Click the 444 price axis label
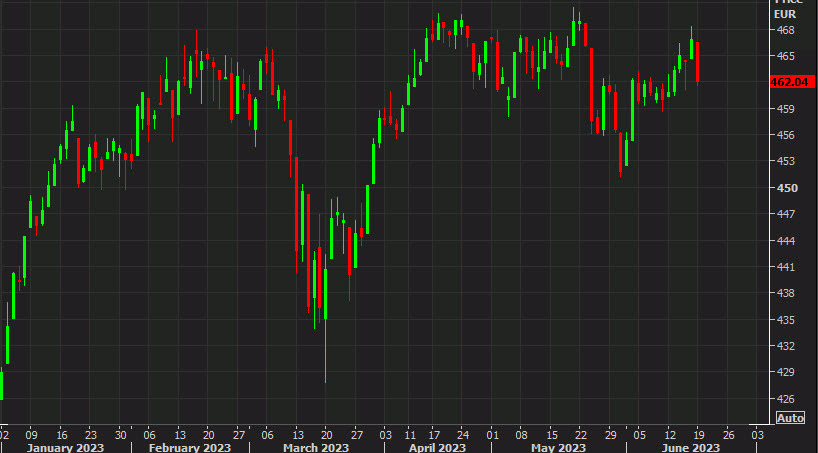This screenshot has width=818, height=453. [784, 241]
